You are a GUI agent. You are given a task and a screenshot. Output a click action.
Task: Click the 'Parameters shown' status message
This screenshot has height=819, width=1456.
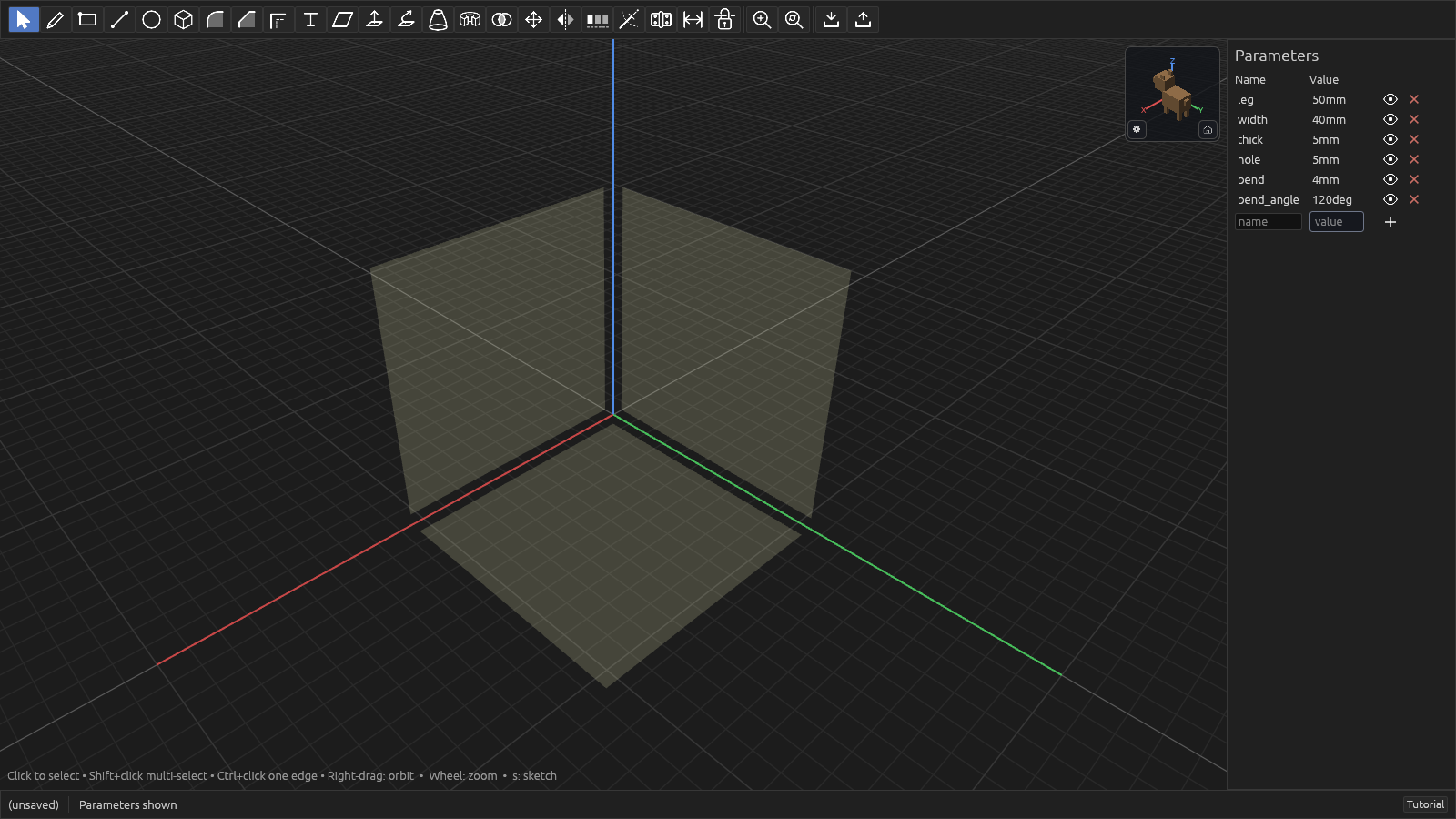click(128, 804)
